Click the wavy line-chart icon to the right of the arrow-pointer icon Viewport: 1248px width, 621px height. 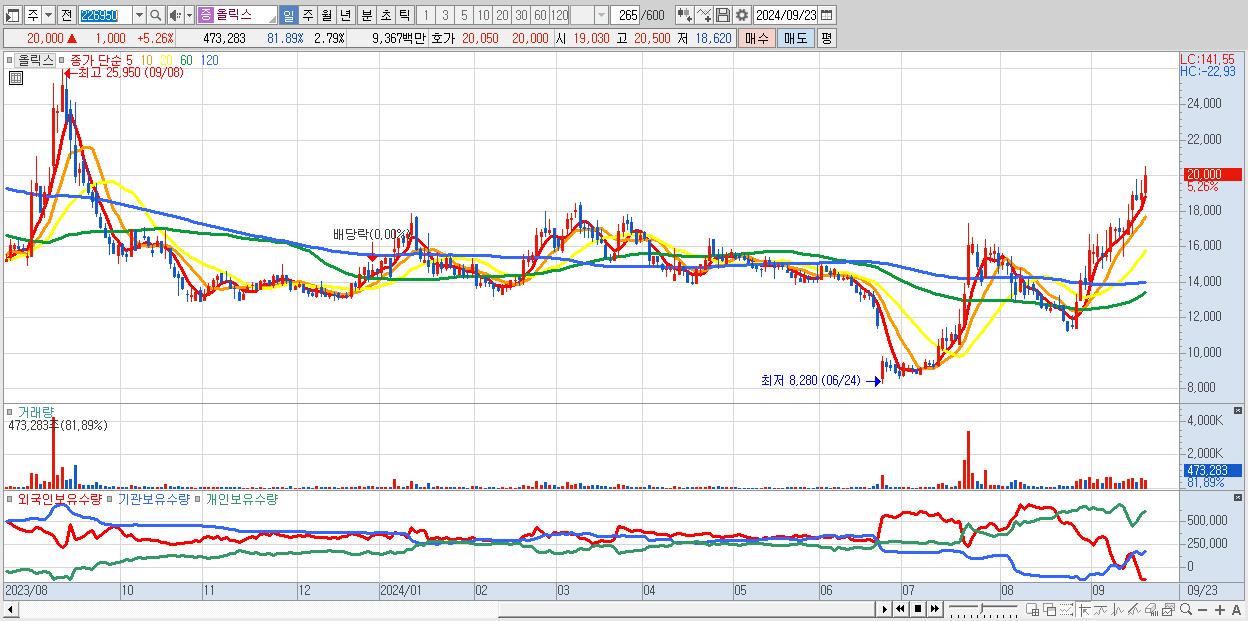point(1101,609)
